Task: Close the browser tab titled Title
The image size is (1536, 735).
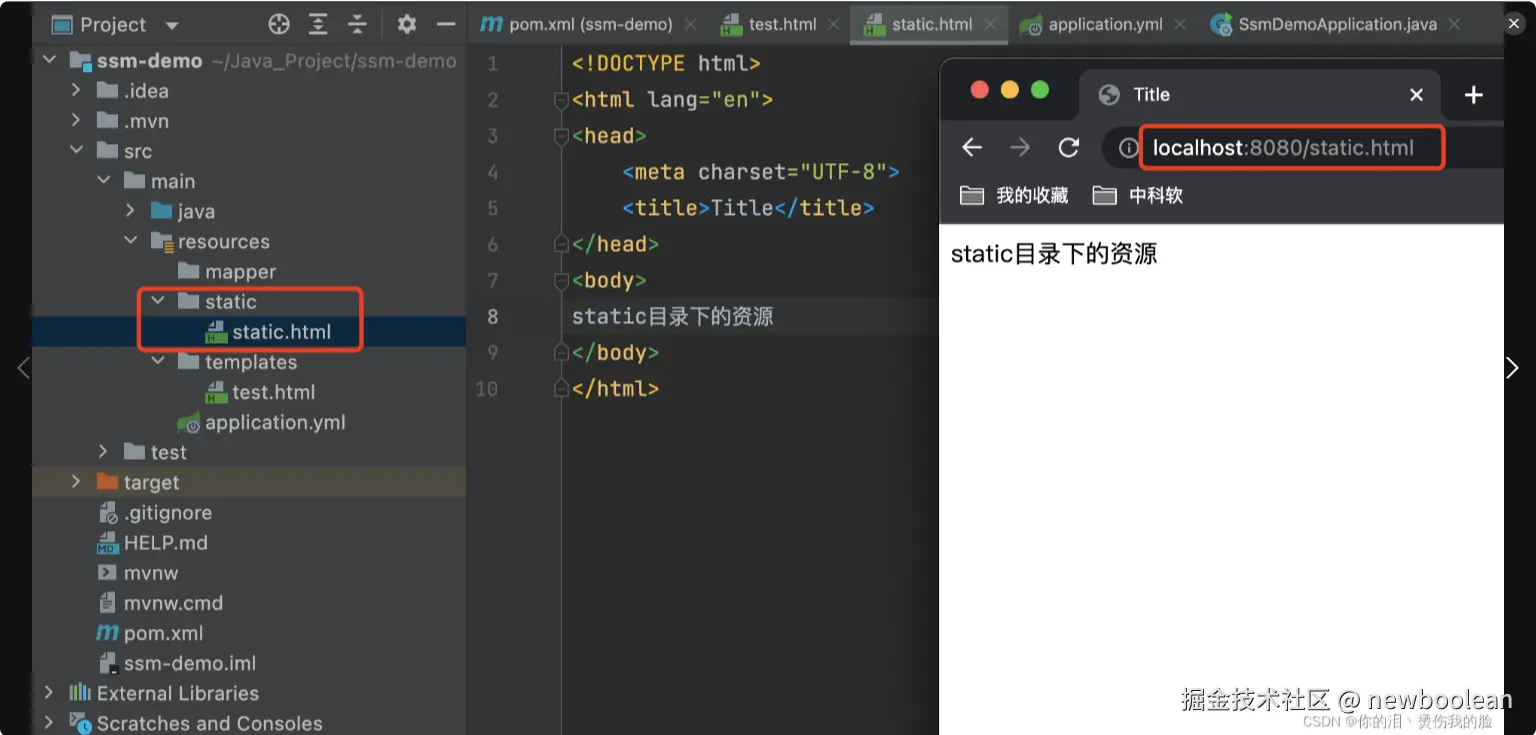Action: (1416, 95)
